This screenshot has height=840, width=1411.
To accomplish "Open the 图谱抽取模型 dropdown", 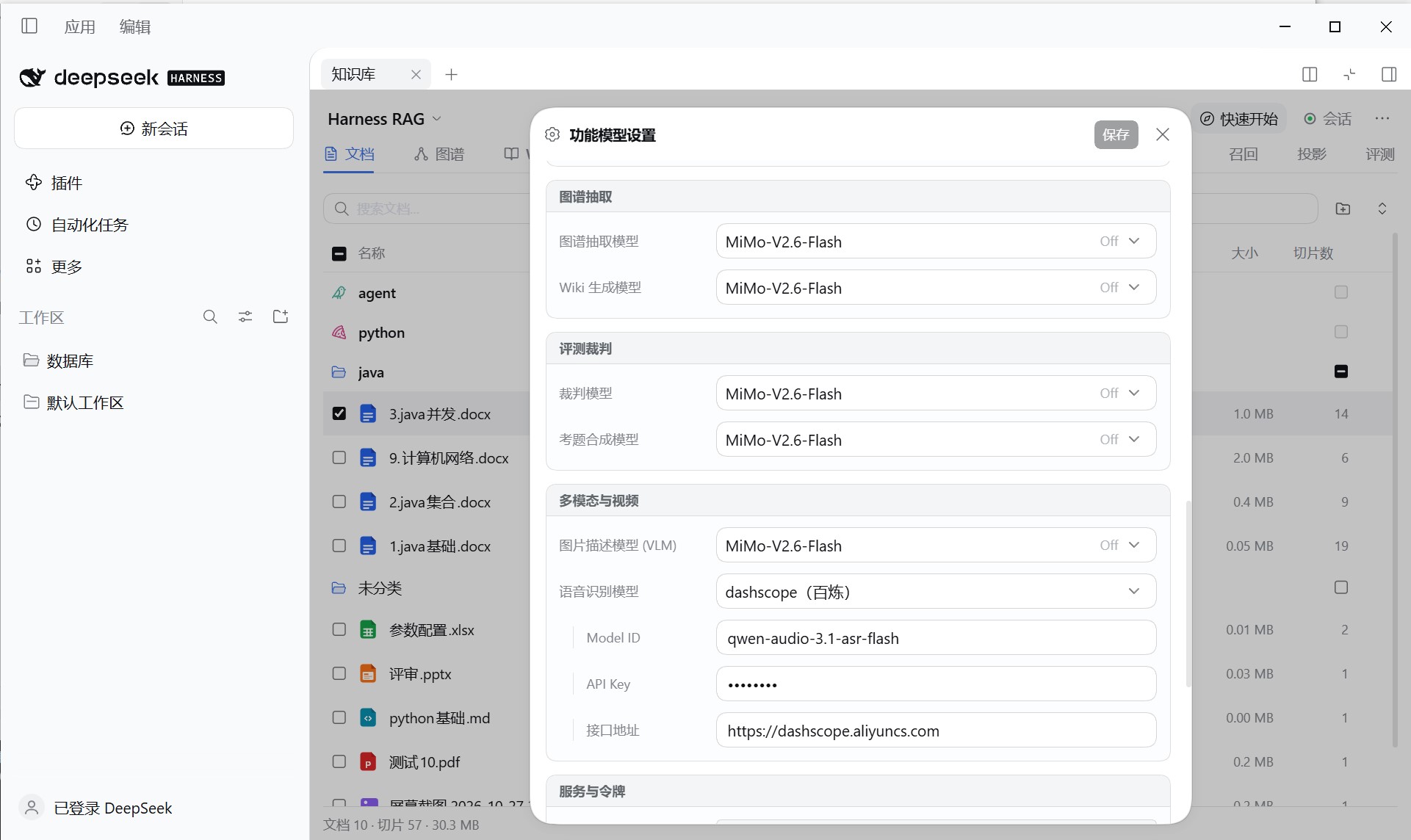I will click(x=936, y=242).
